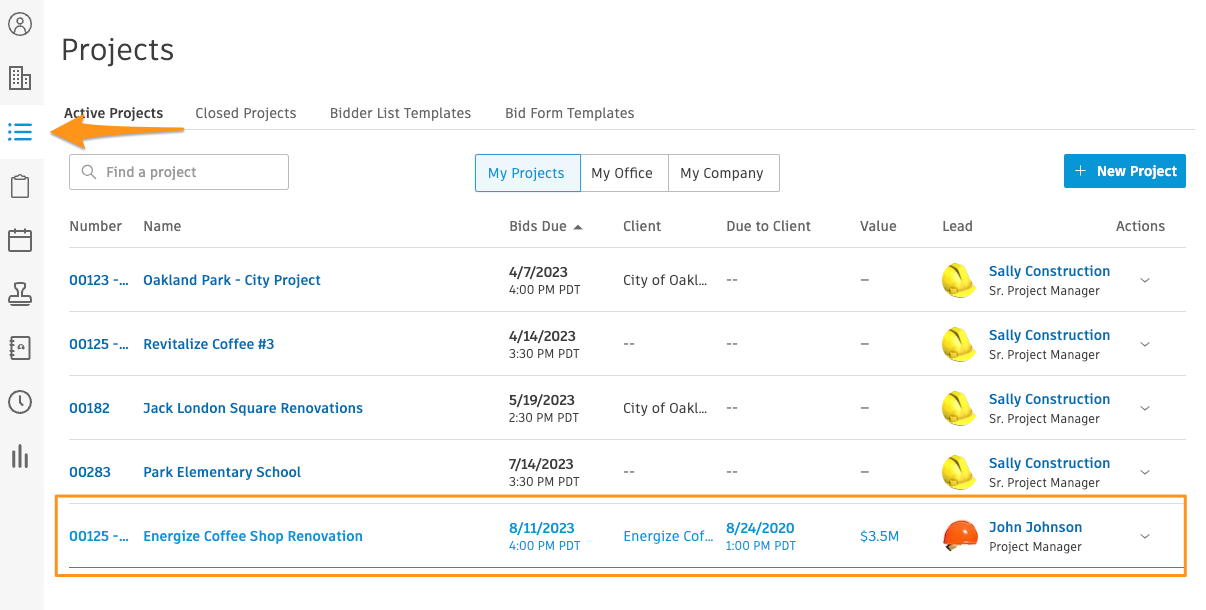
Task: Select the company building icon
Action: point(21,78)
